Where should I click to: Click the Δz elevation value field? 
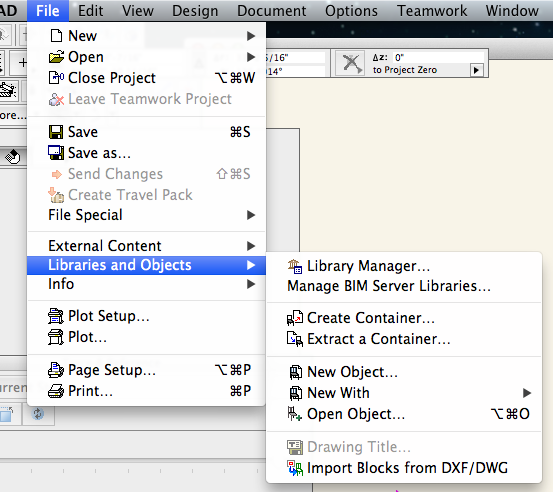(438, 57)
